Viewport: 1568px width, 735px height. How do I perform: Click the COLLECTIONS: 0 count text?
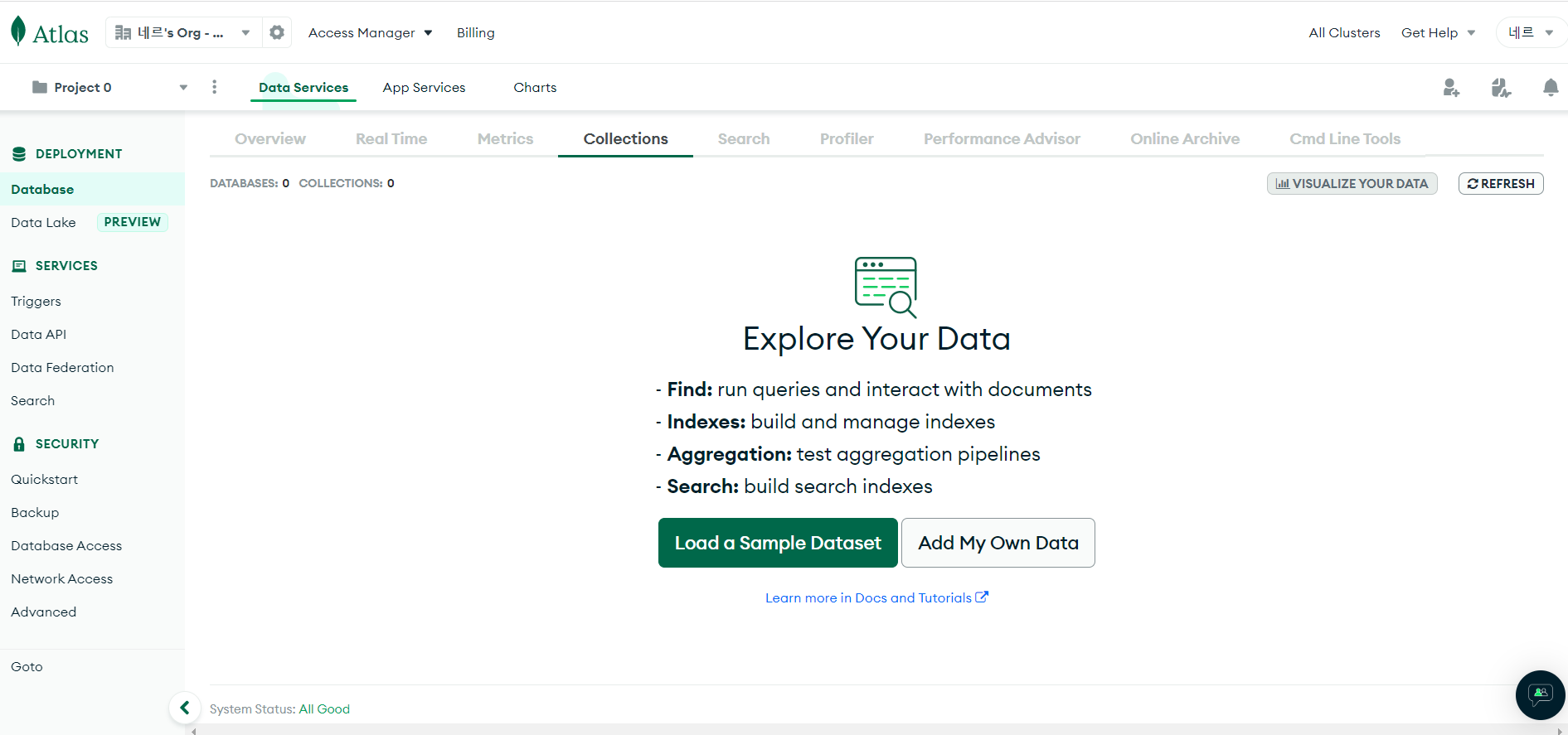coord(347,183)
